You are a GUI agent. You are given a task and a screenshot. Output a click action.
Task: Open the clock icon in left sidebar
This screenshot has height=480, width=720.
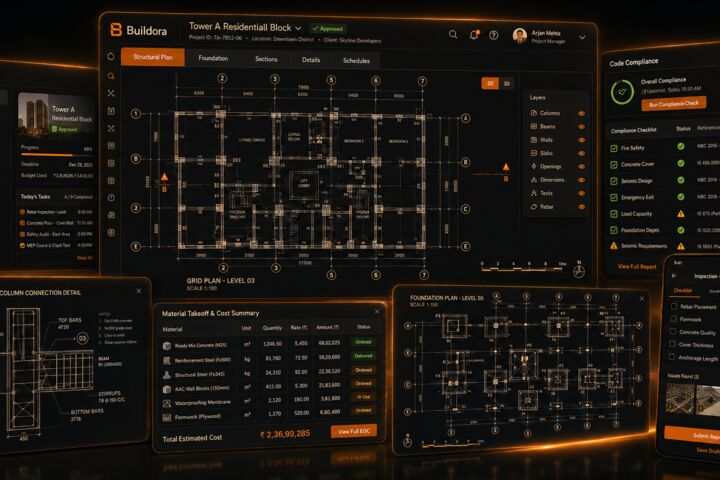point(111,198)
